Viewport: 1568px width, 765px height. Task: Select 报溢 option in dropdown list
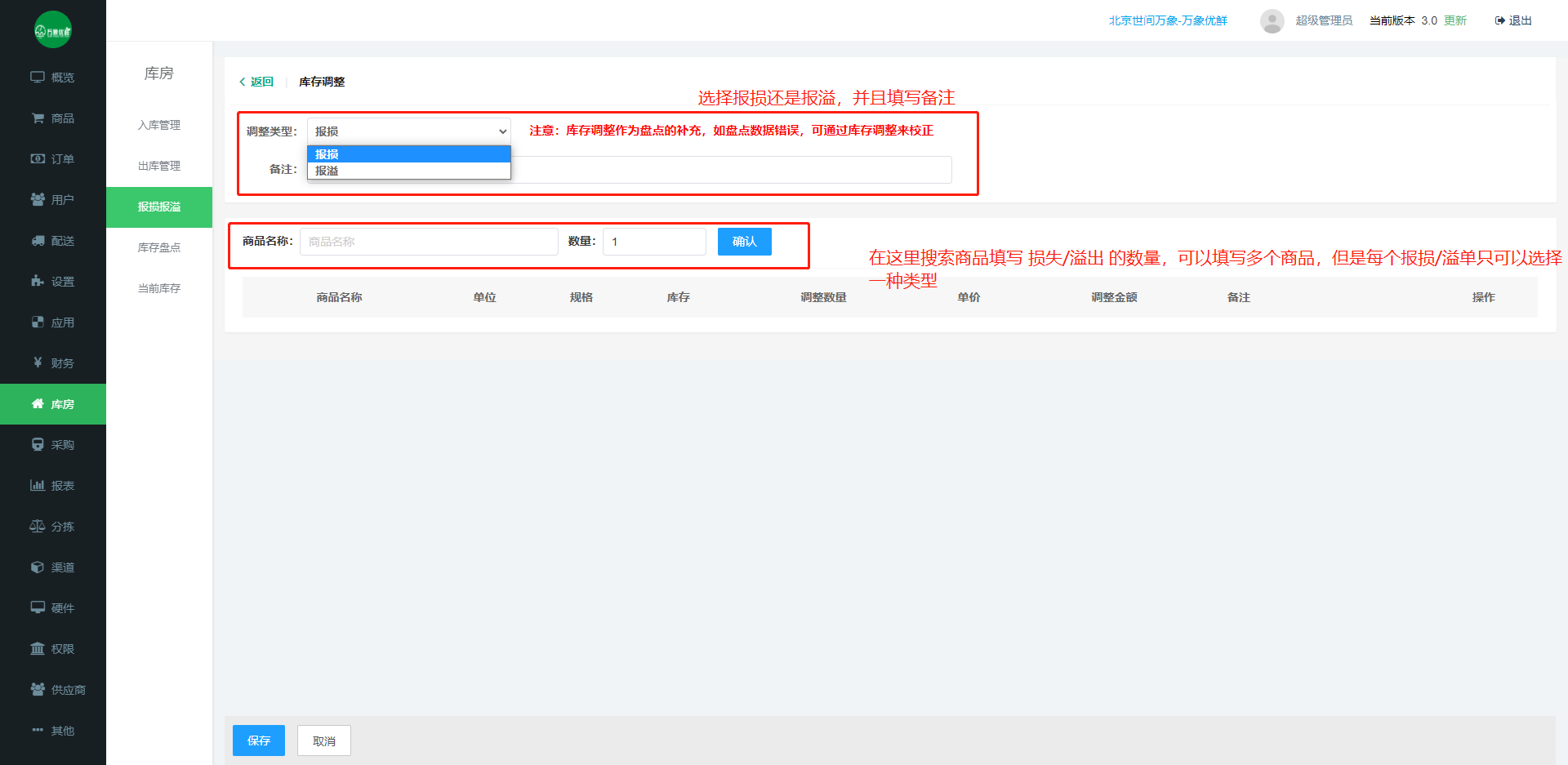(x=409, y=171)
